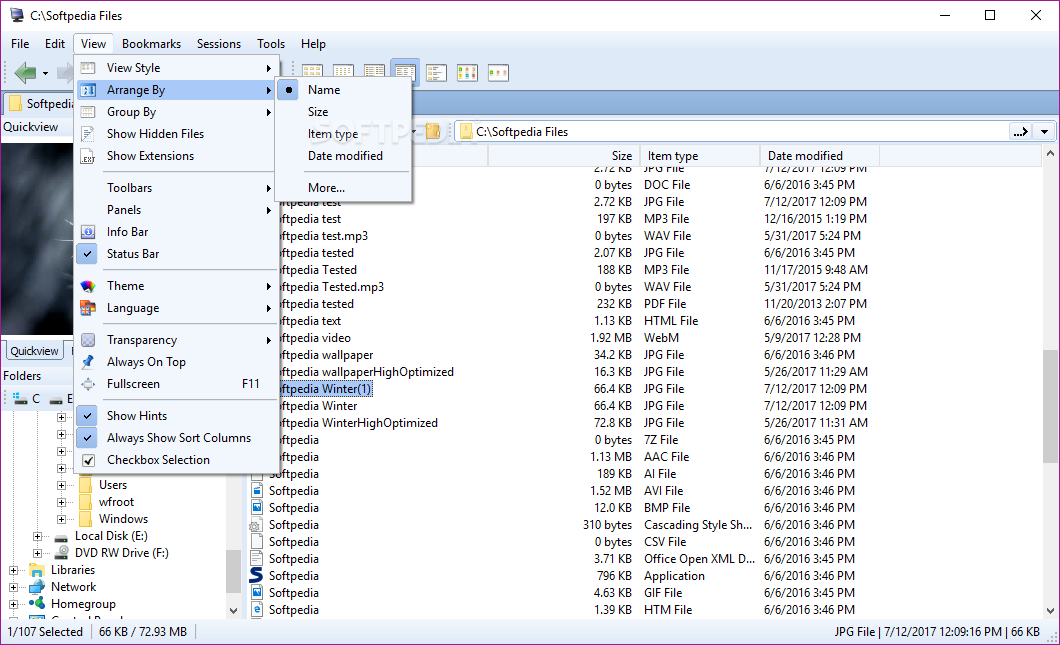Expand the Local Disk (E:) tree node
The width and height of the screenshot is (1060, 645).
tap(37, 536)
